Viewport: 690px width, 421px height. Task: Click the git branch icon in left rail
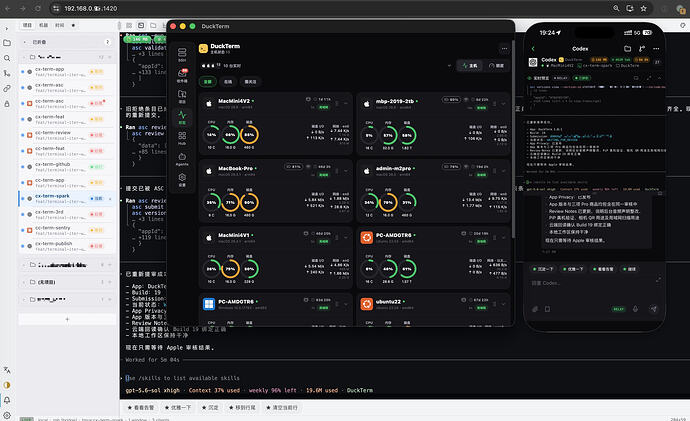click(7, 73)
